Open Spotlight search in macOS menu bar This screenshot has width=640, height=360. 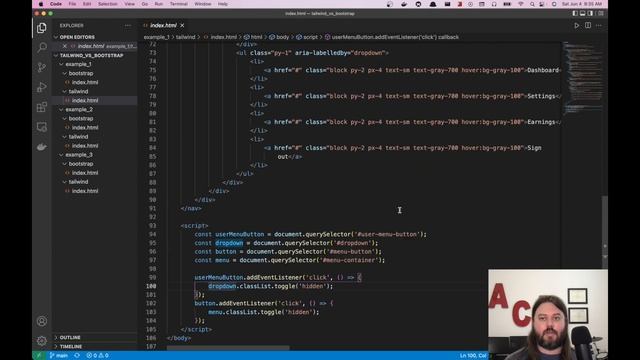(532, 4)
